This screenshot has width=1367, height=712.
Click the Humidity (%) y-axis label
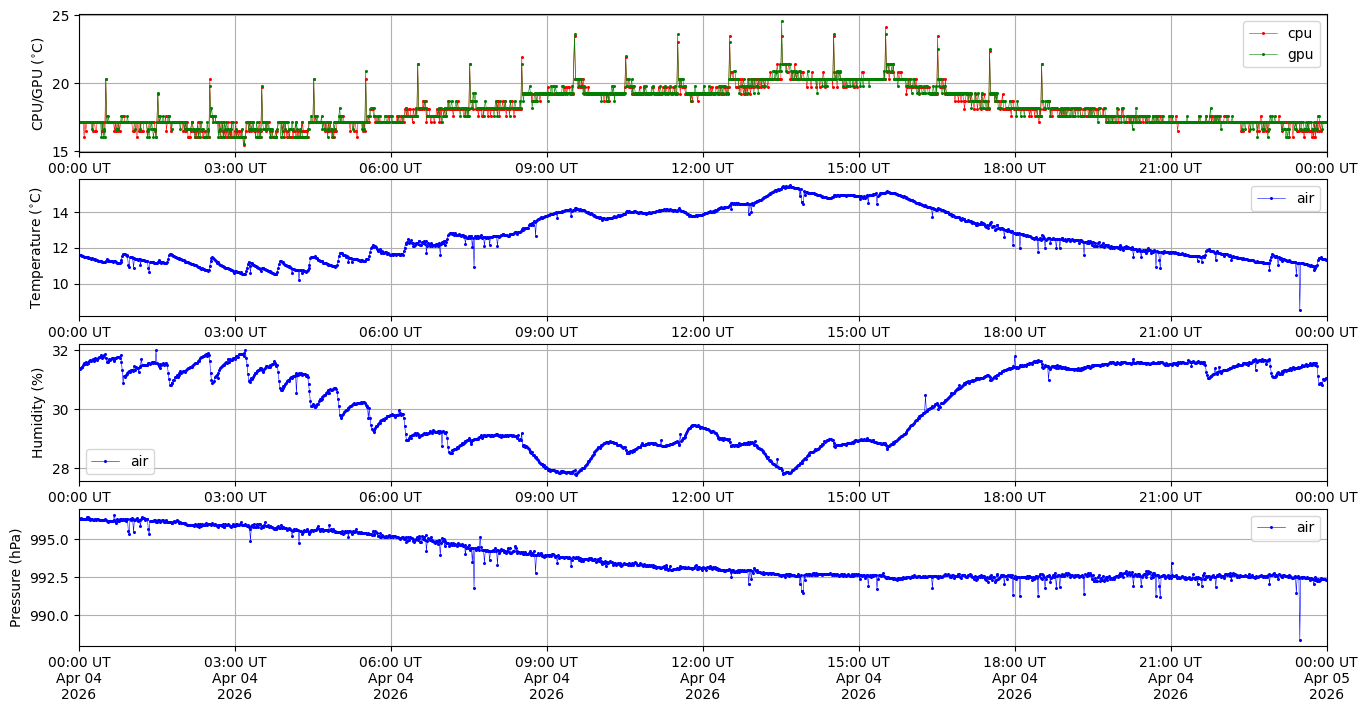coord(38,413)
